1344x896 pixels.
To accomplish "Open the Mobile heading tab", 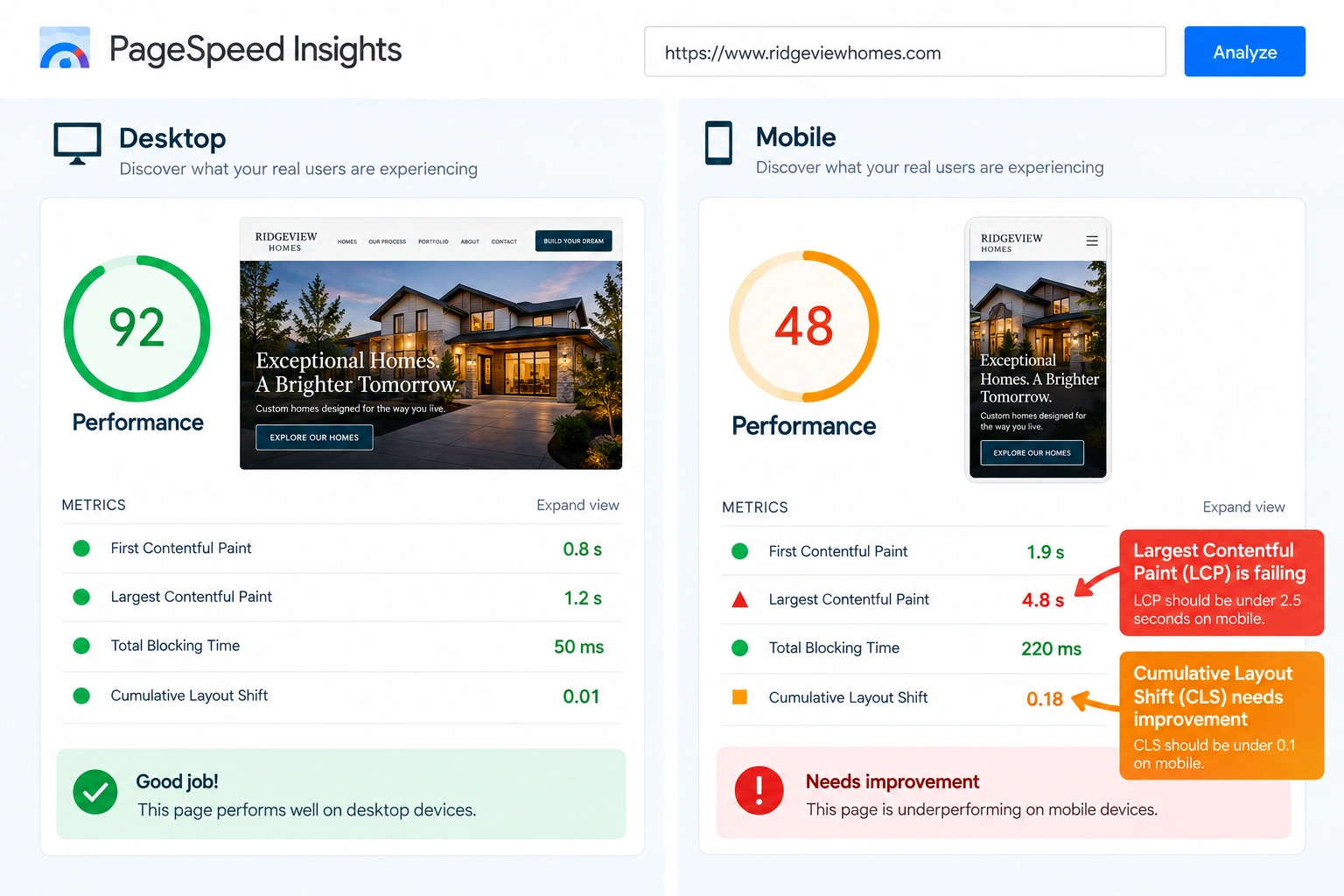I will tap(795, 137).
